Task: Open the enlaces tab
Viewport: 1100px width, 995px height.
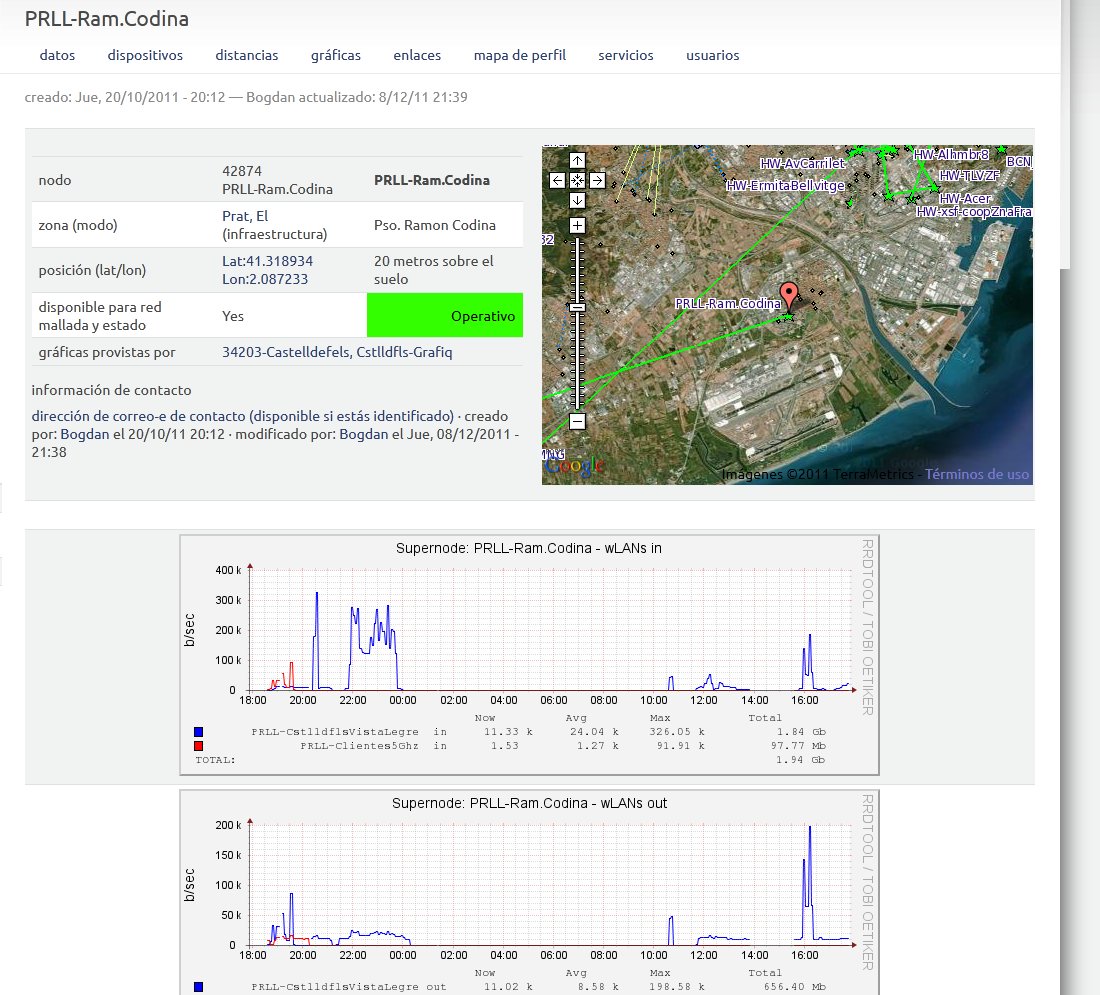Action: click(x=417, y=55)
